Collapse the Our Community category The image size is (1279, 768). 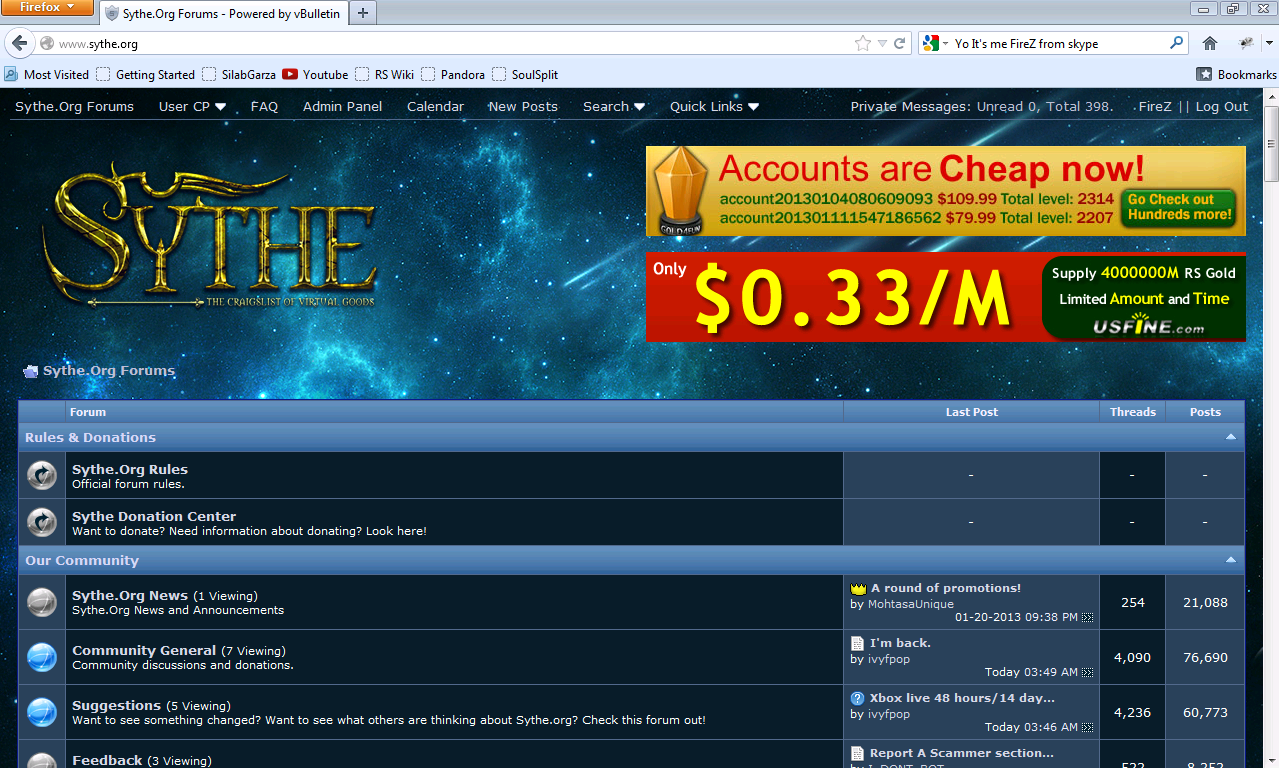[1231, 560]
